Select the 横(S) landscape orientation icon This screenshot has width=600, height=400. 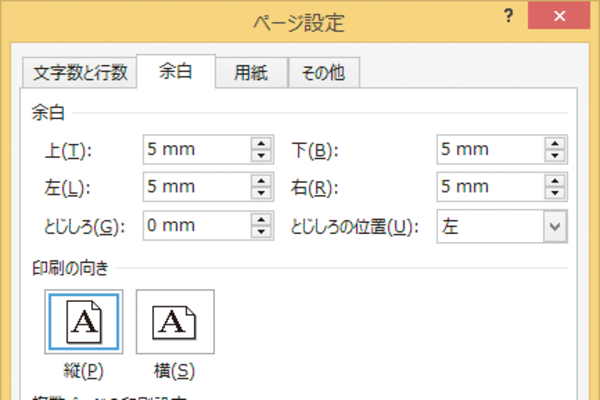[x=175, y=322]
